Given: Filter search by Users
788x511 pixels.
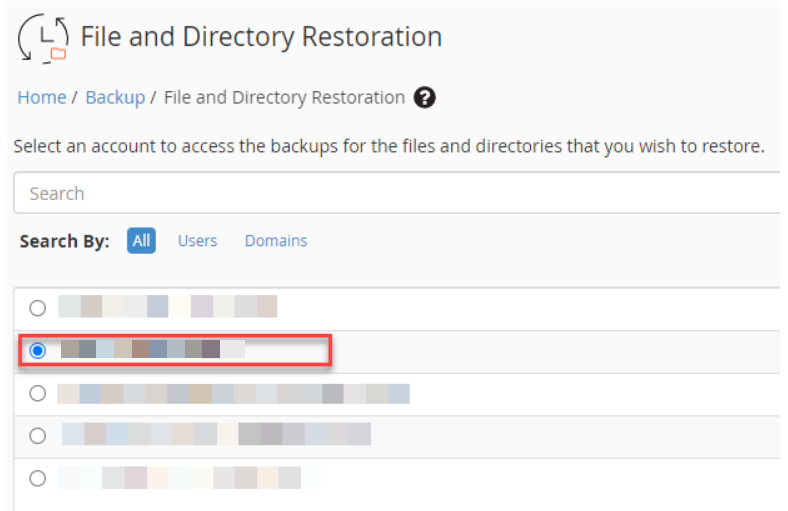Looking at the screenshot, I should 198,241.
